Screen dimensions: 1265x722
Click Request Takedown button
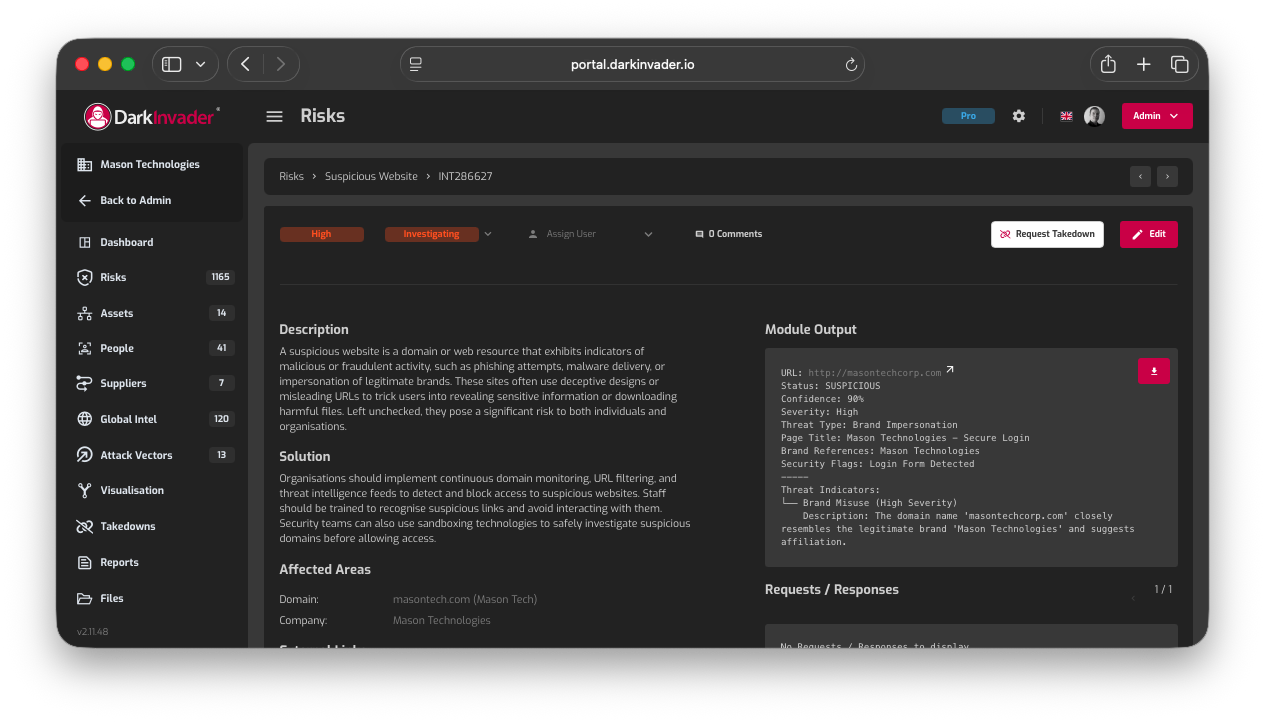(1047, 234)
